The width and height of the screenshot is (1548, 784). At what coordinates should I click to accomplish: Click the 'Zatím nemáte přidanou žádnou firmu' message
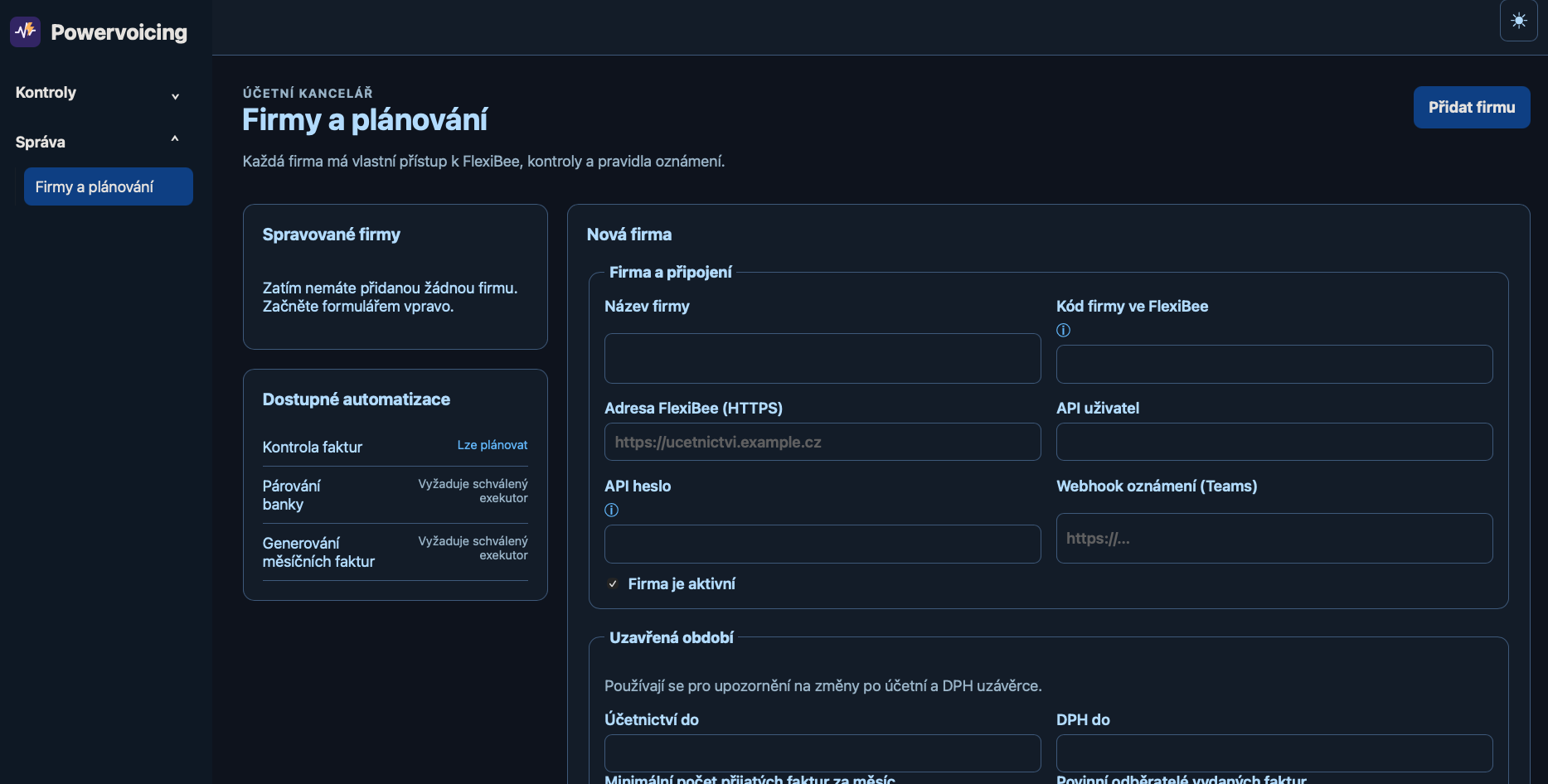(390, 297)
